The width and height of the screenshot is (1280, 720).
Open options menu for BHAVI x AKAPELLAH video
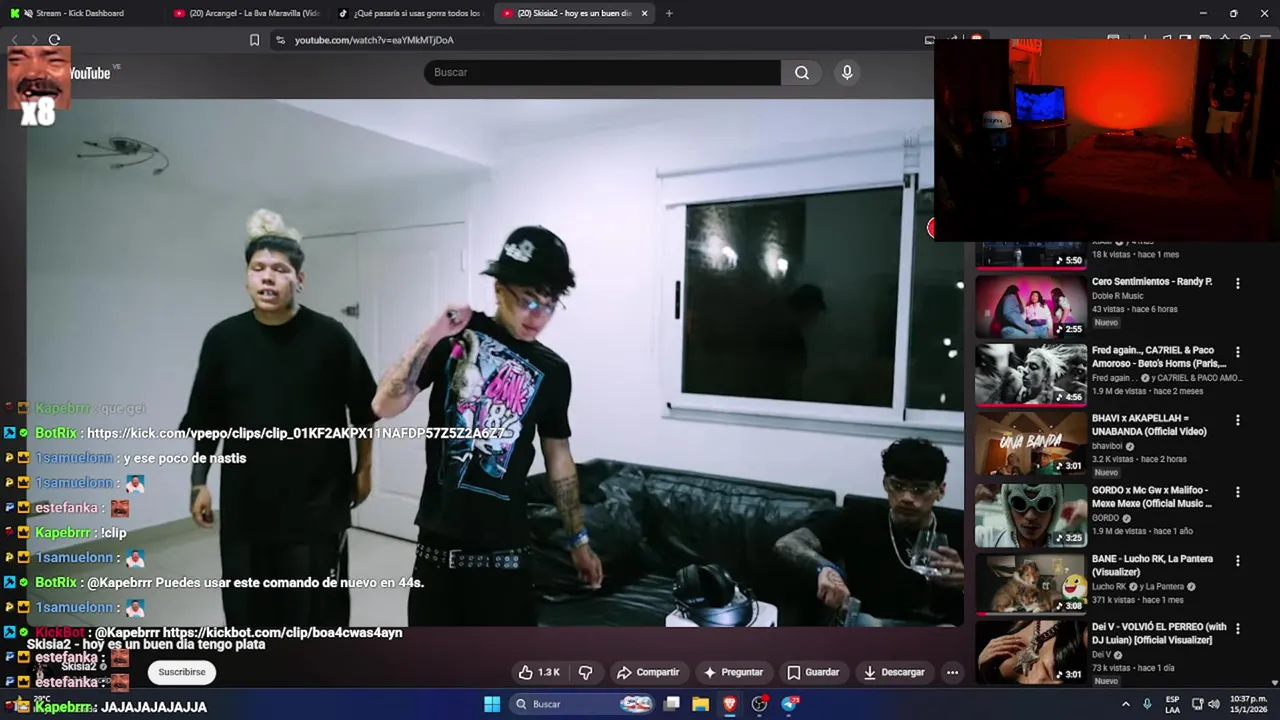pyautogui.click(x=1237, y=420)
